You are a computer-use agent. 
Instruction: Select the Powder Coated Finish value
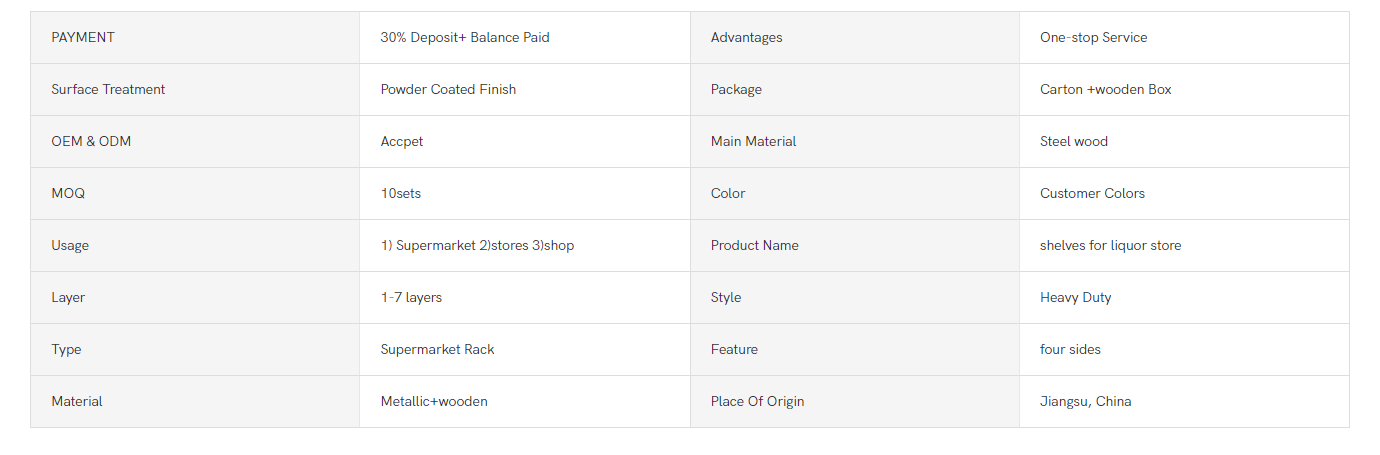pos(449,90)
